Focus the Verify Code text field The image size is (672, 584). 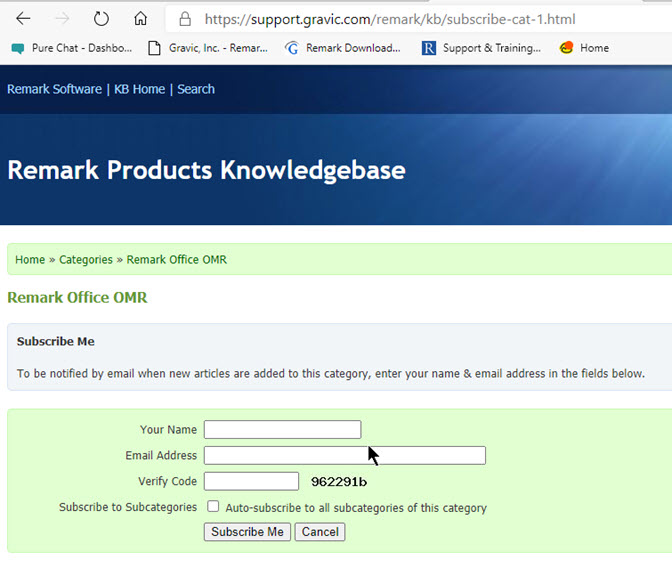coord(251,481)
